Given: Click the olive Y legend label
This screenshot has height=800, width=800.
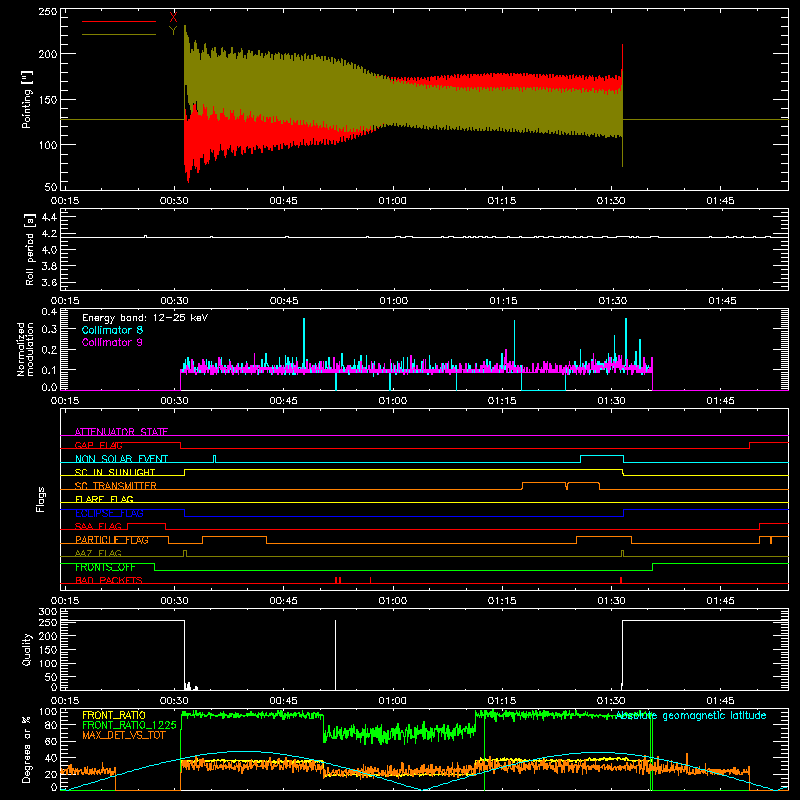Looking at the screenshot, I should click(x=173, y=31).
